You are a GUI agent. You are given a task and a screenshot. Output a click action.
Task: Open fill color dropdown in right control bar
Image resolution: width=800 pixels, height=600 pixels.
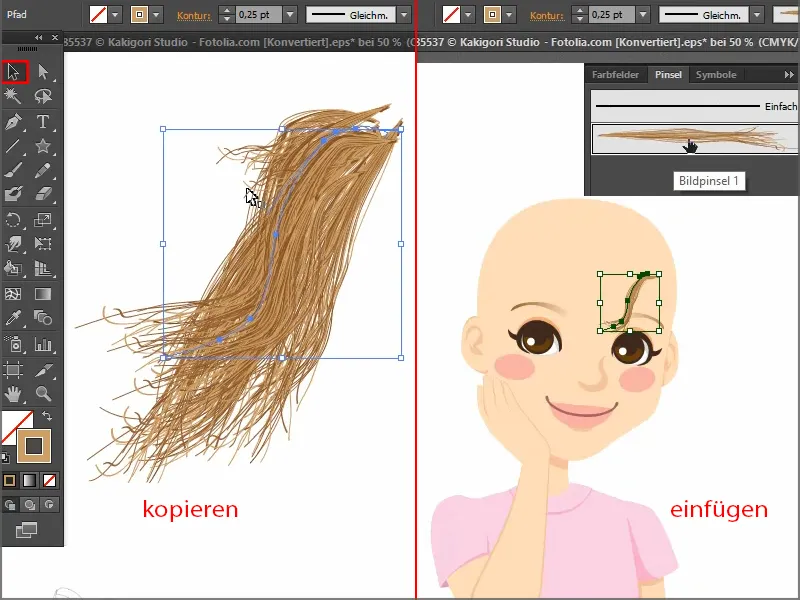coord(468,15)
